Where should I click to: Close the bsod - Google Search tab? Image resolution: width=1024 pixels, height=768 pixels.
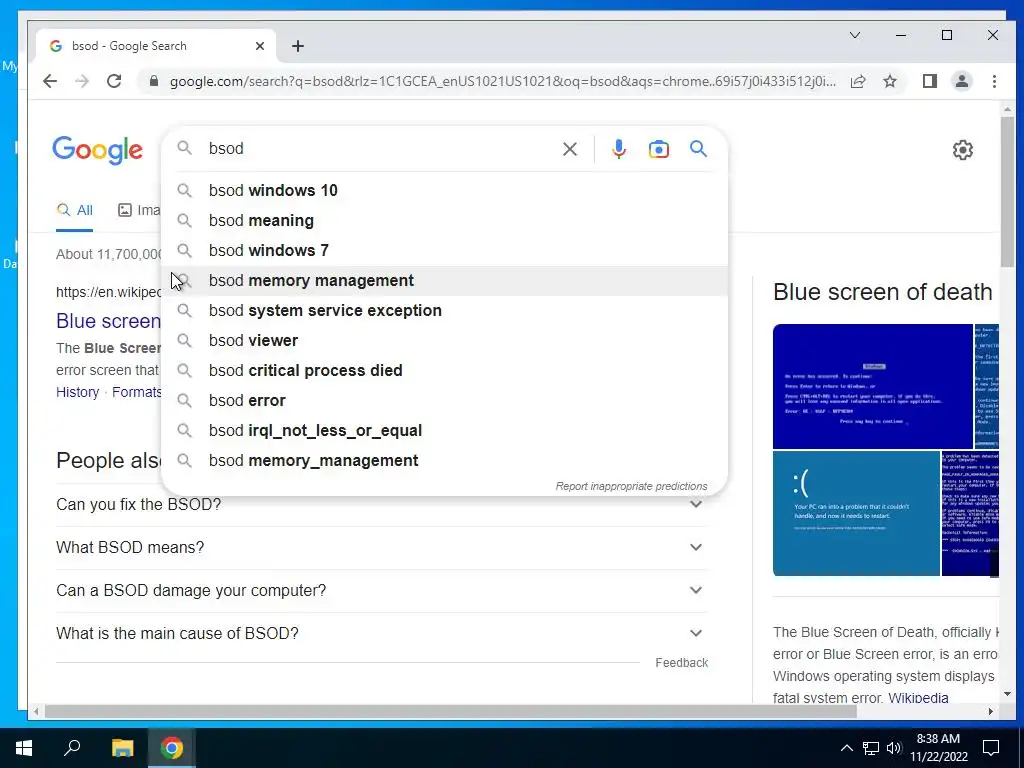[260, 46]
